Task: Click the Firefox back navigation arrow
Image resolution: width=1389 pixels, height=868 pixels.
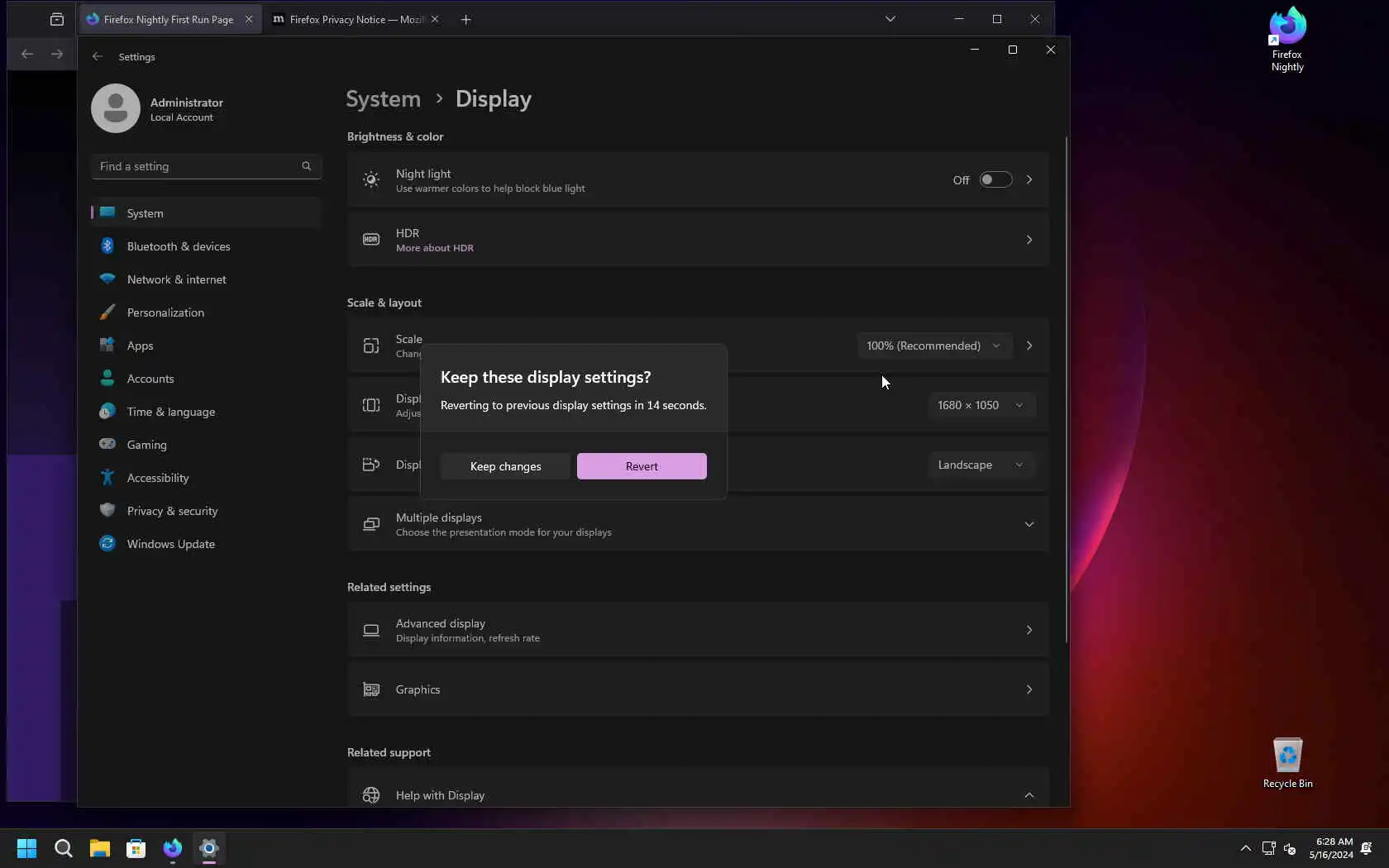Action: (x=27, y=54)
